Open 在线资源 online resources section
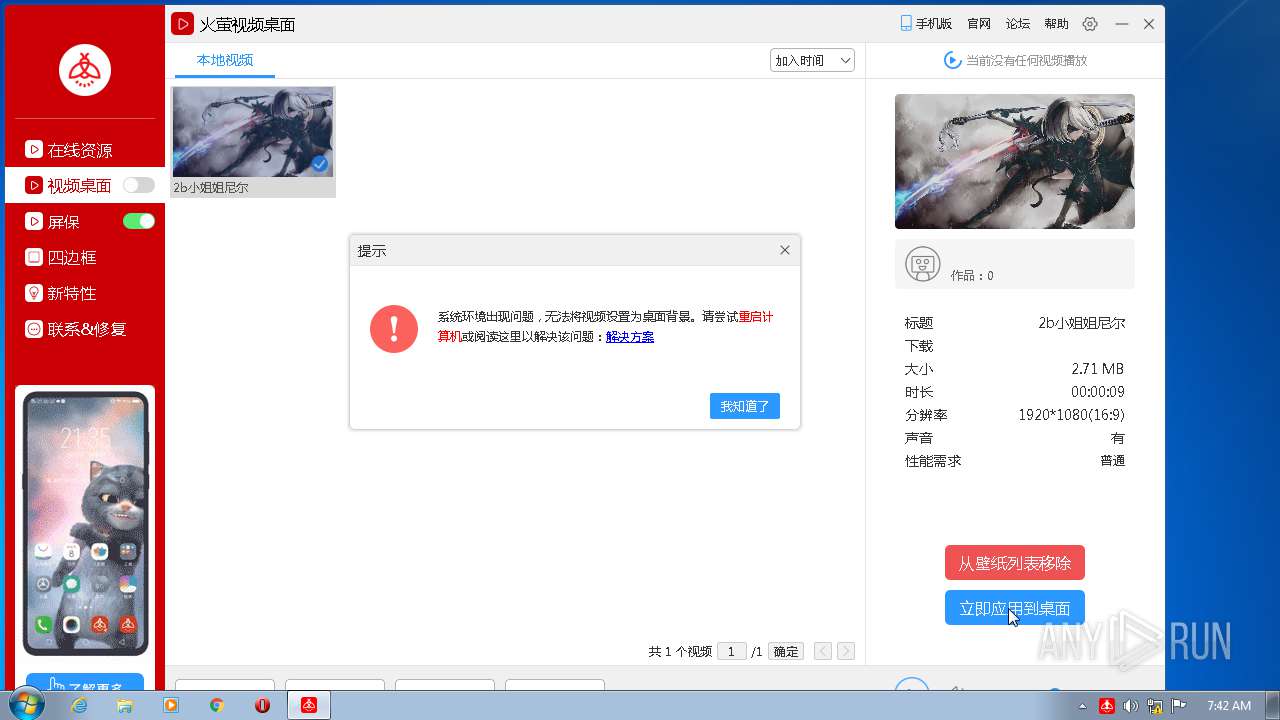Image resolution: width=1280 pixels, height=720 pixels. (80, 150)
